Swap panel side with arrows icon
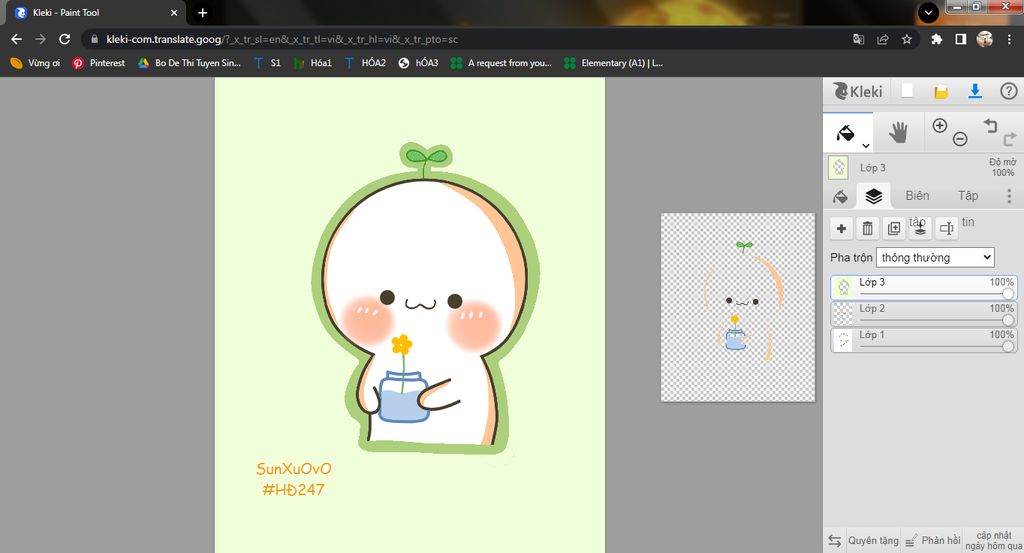Viewport: 1024px width, 553px height. 835,541
